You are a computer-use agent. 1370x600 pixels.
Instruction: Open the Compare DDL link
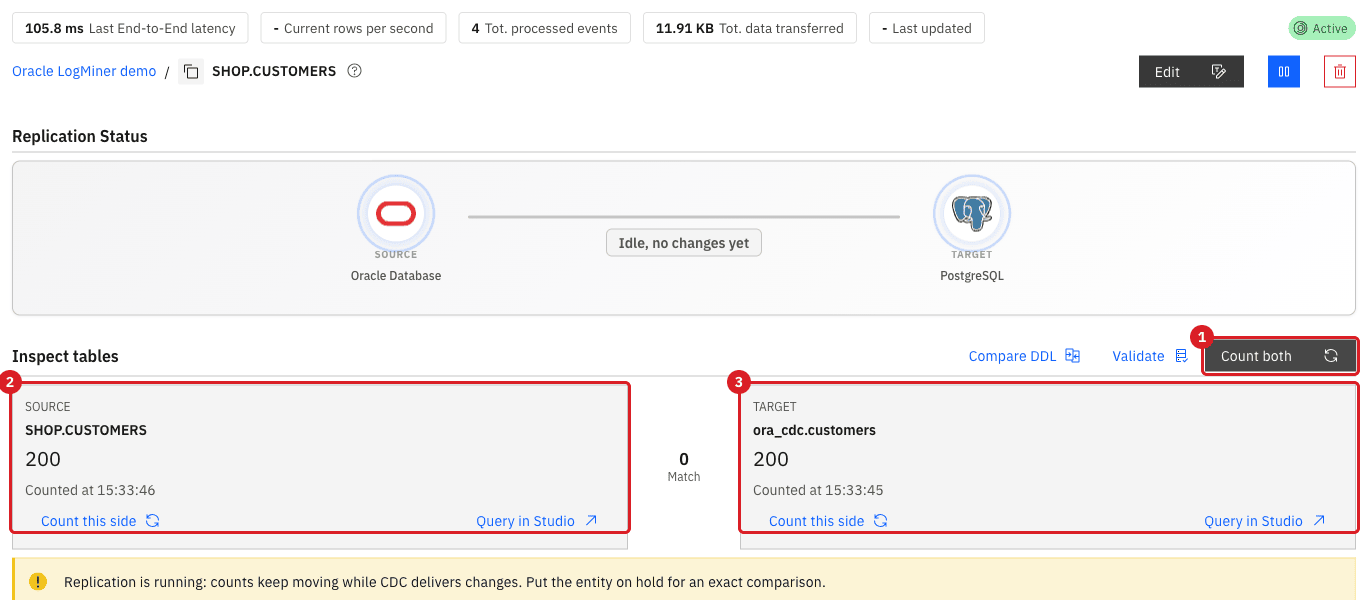point(1024,356)
